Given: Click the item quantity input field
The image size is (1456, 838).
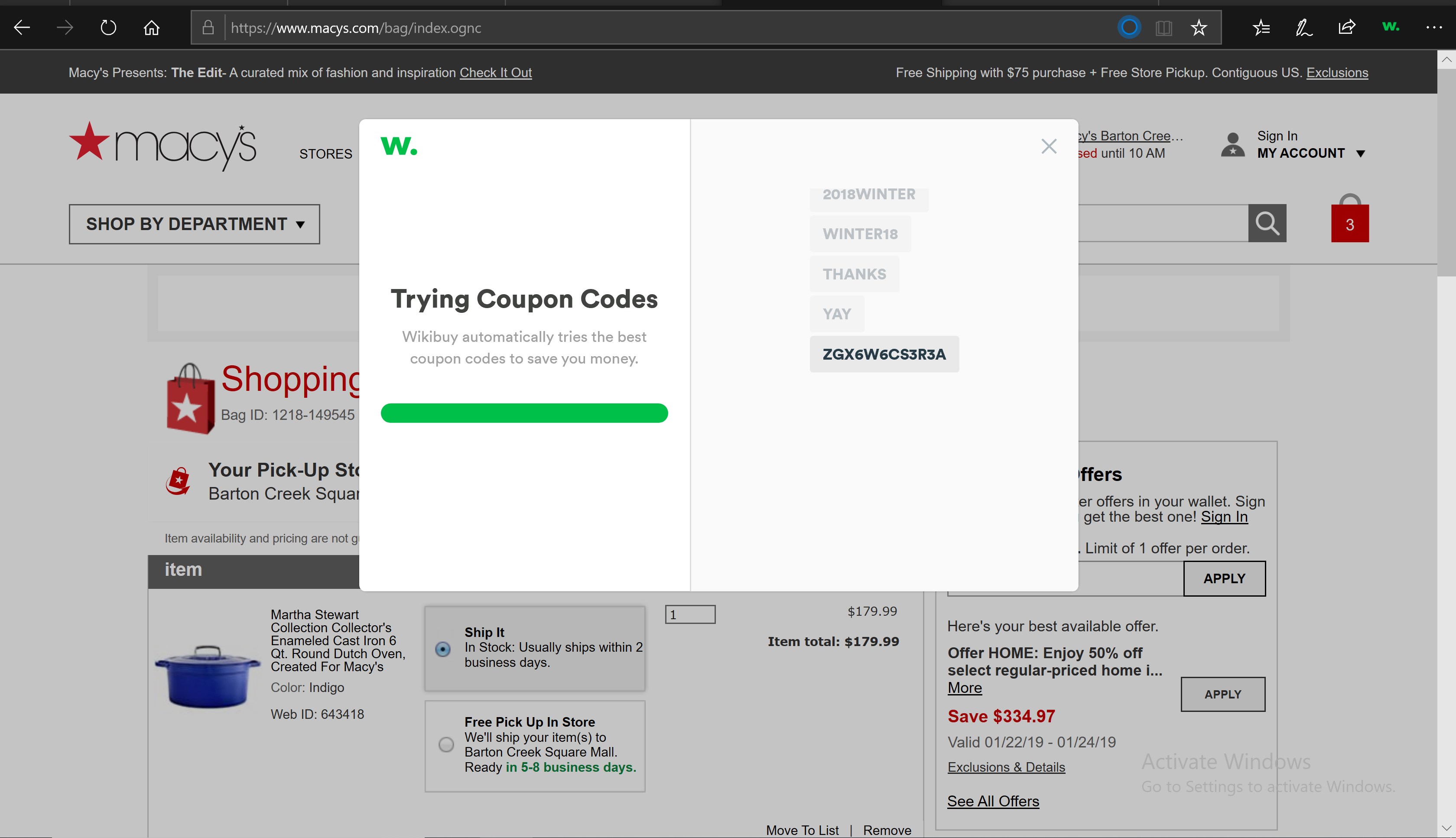Looking at the screenshot, I should [690, 614].
